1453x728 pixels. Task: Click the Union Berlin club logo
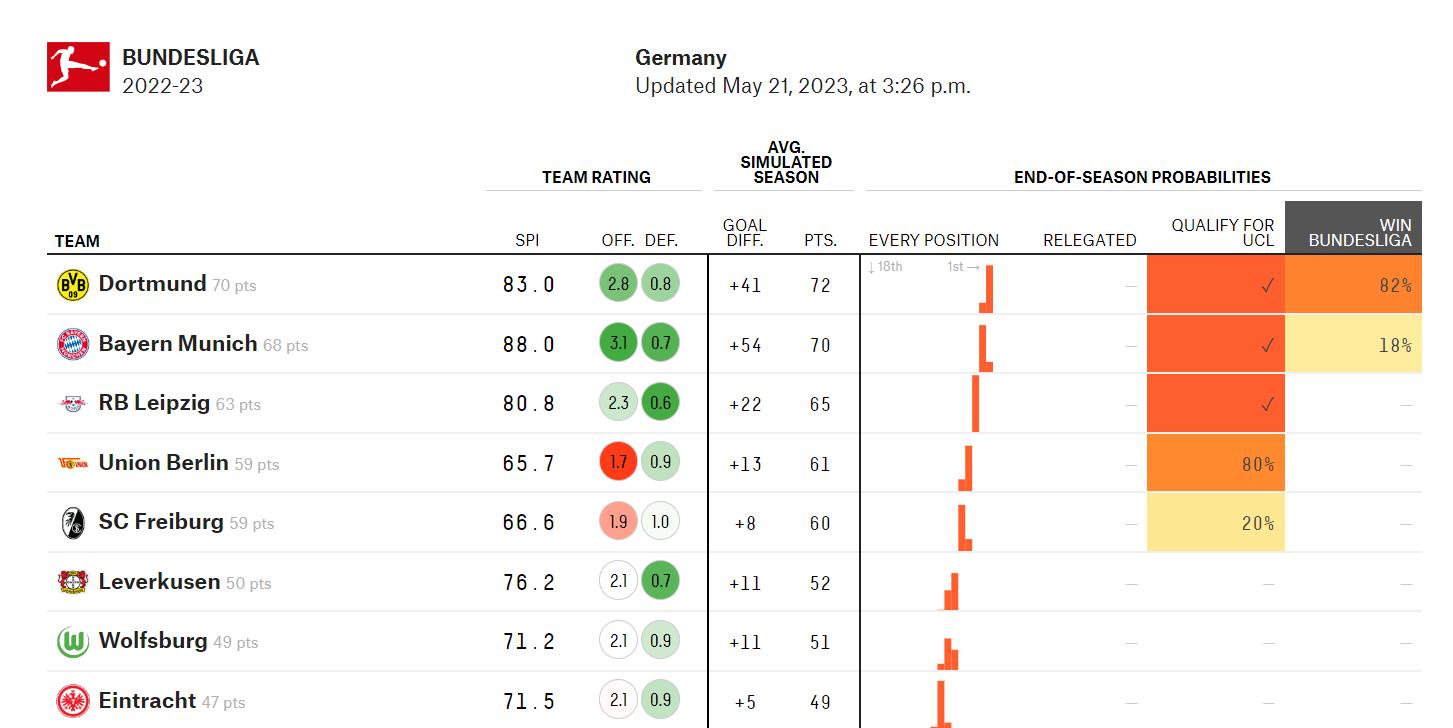[73, 463]
